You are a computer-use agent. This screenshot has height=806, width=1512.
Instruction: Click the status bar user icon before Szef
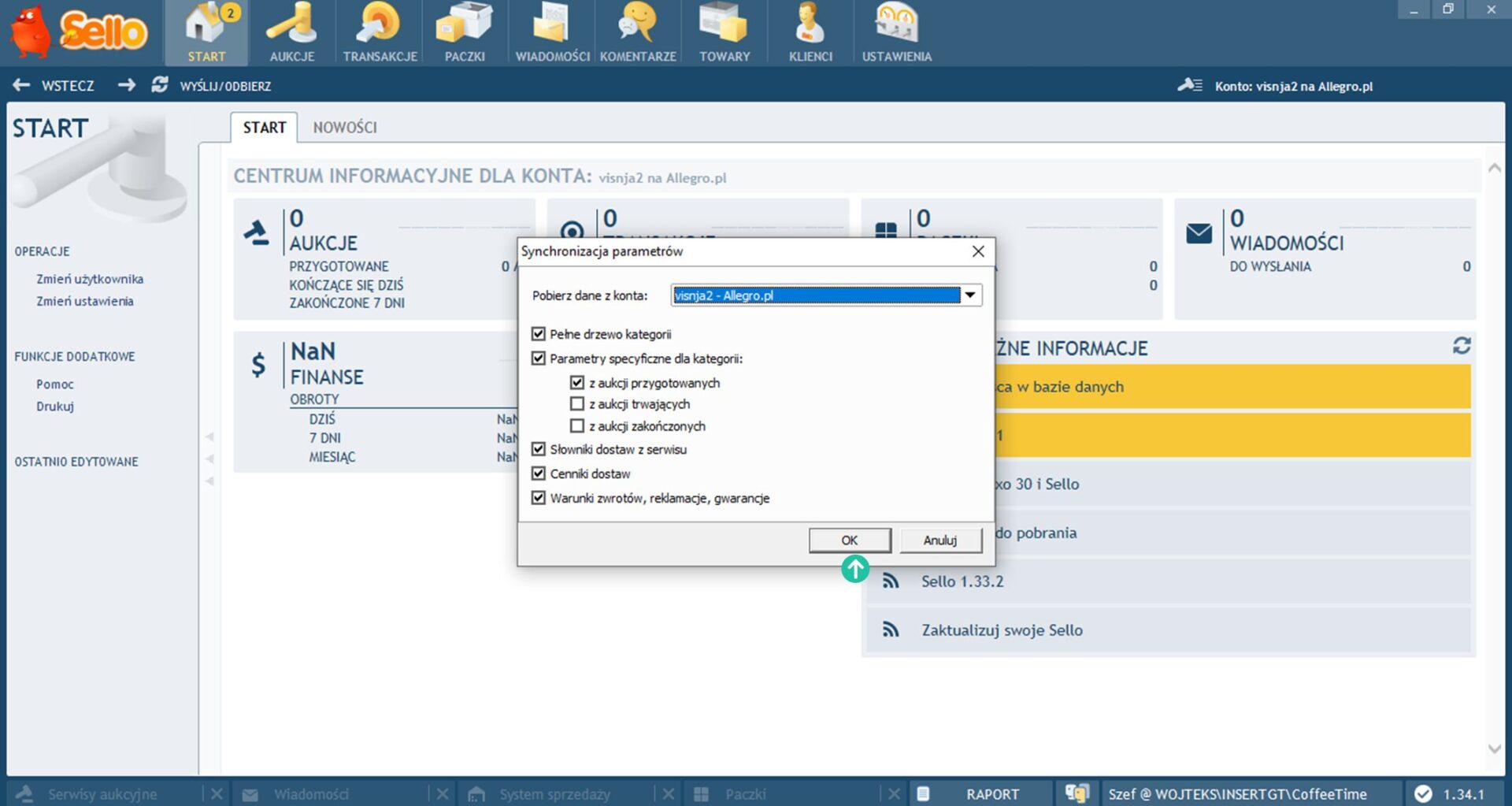point(1077,793)
